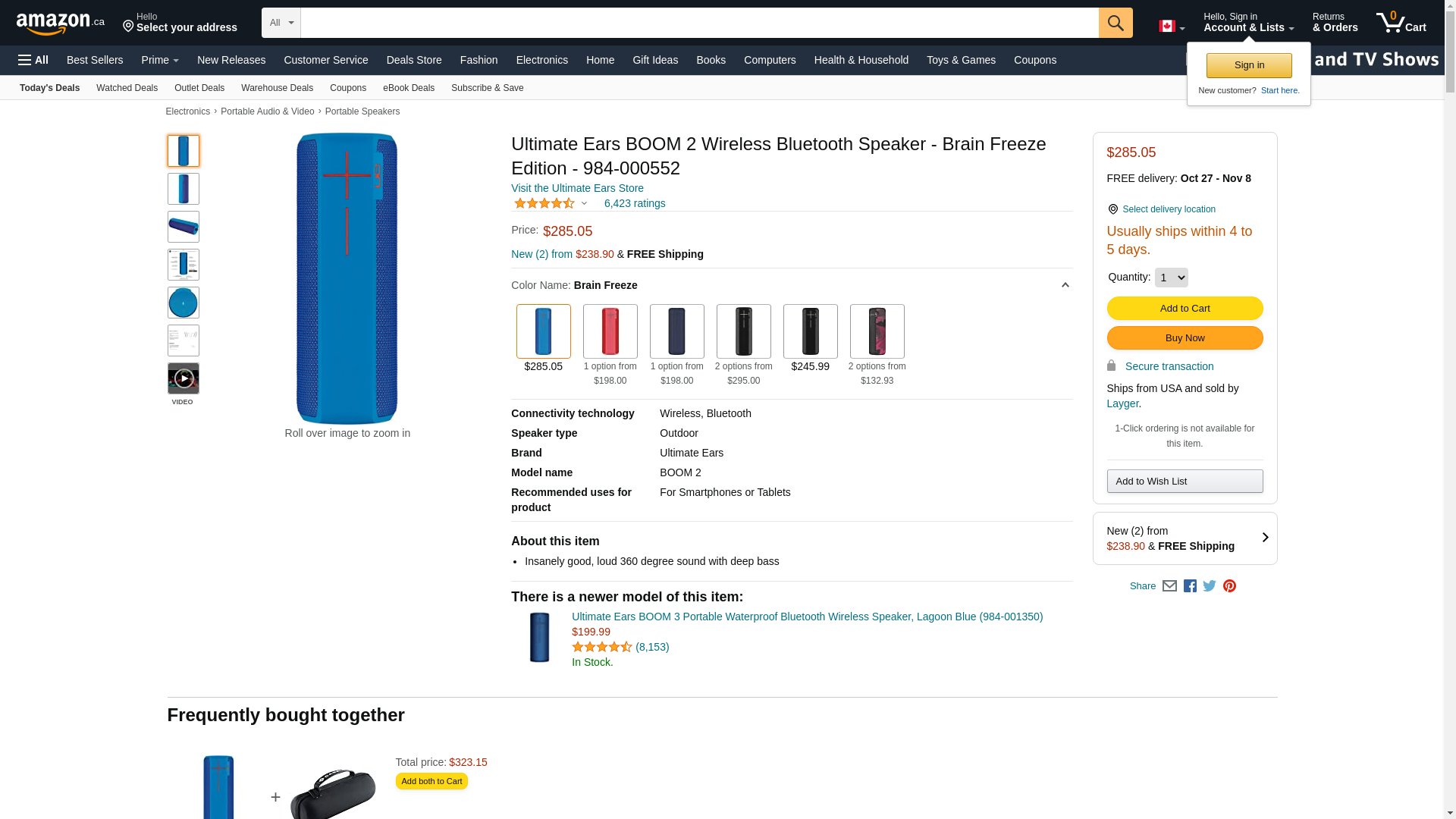This screenshot has width=1456, height=819.
Task: Open the Best Sellers menu item
Action: click(95, 60)
